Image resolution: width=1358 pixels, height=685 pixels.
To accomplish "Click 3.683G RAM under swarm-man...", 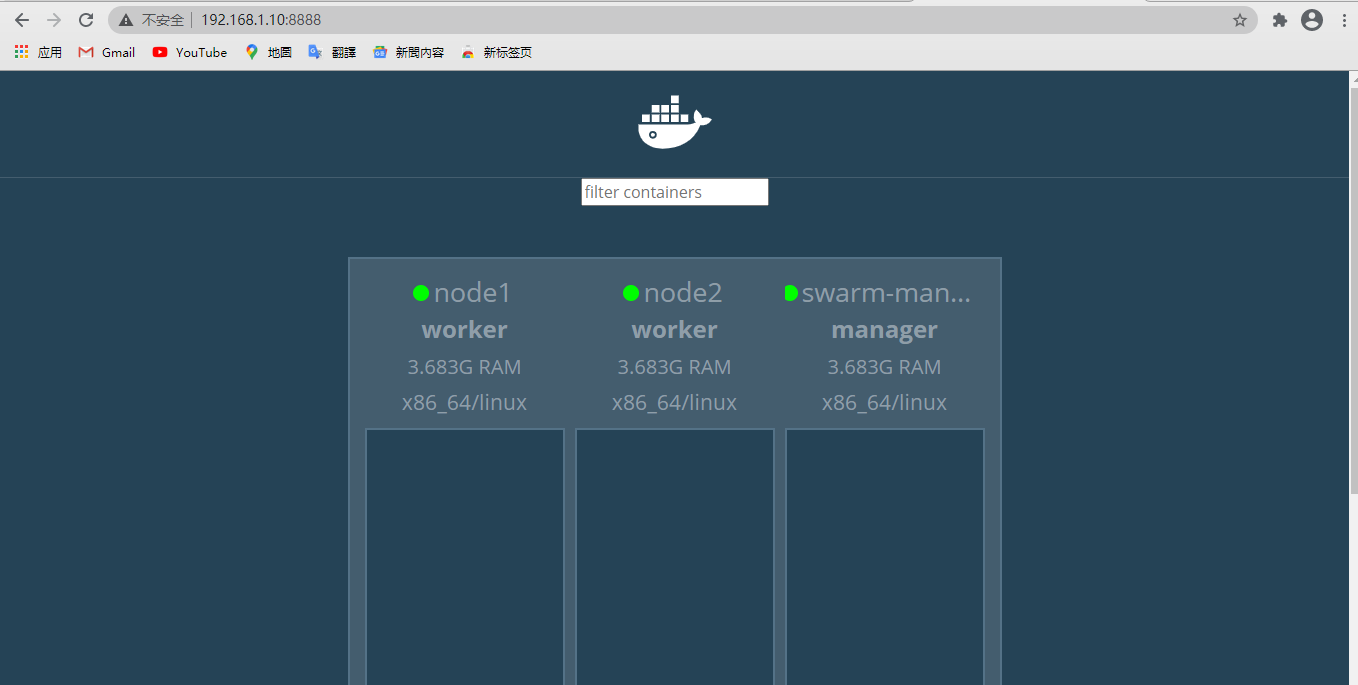I will [885, 367].
